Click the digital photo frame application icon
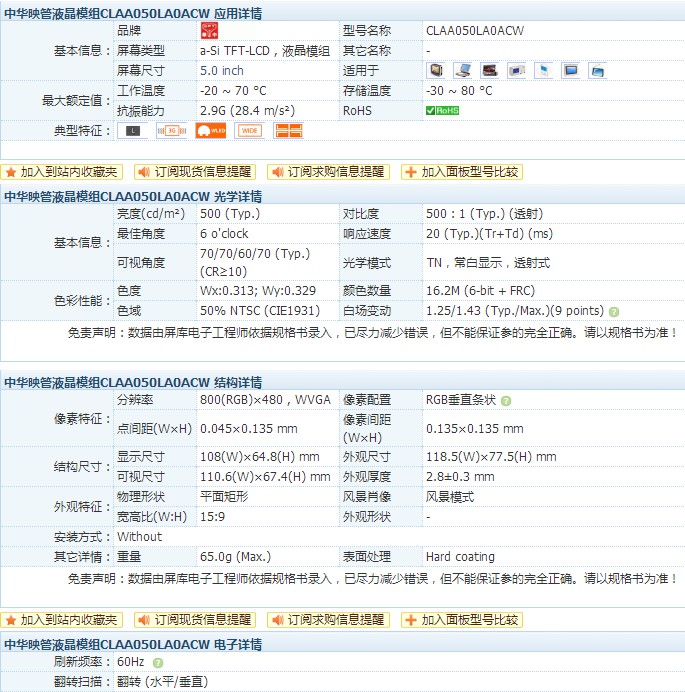The width and height of the screenshot is (685, 692). 570,71
